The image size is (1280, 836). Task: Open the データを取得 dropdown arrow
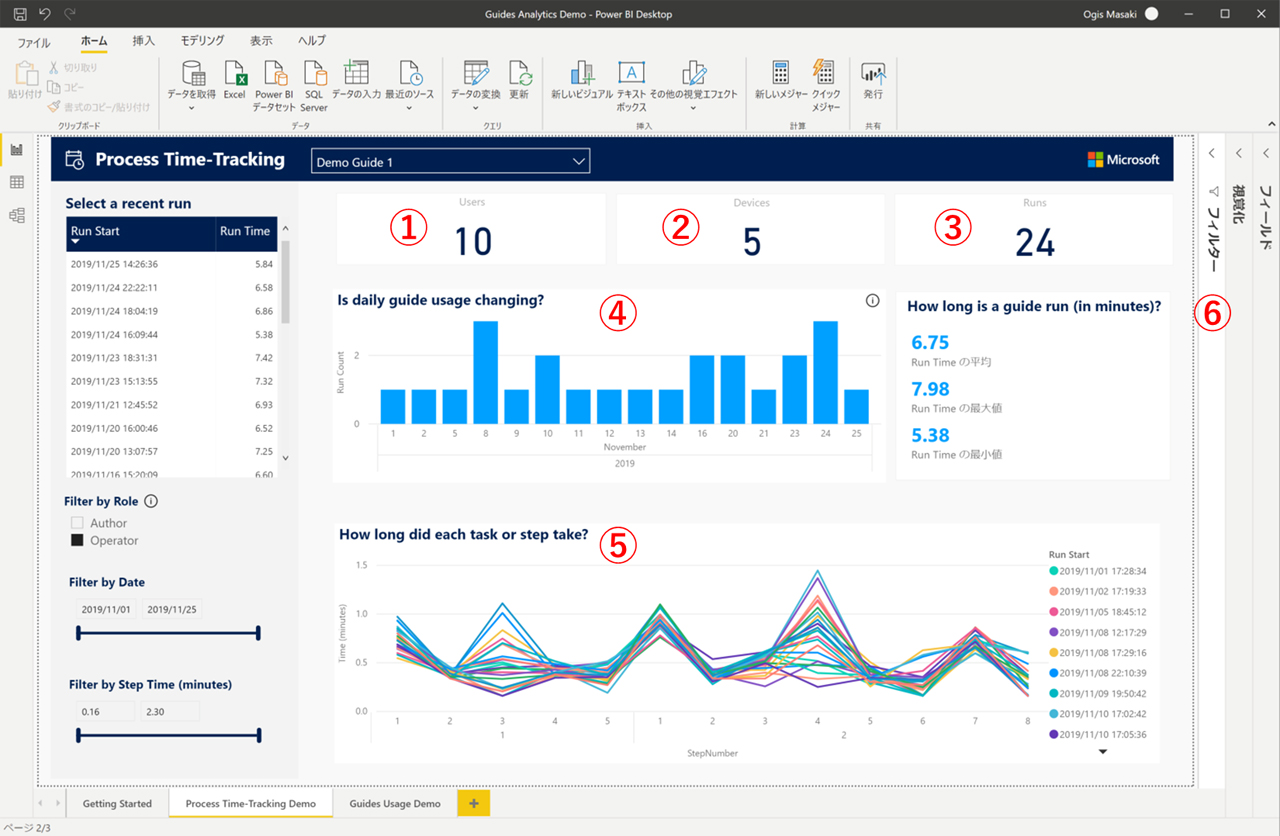pyautogui.click(x=191, y=108)
